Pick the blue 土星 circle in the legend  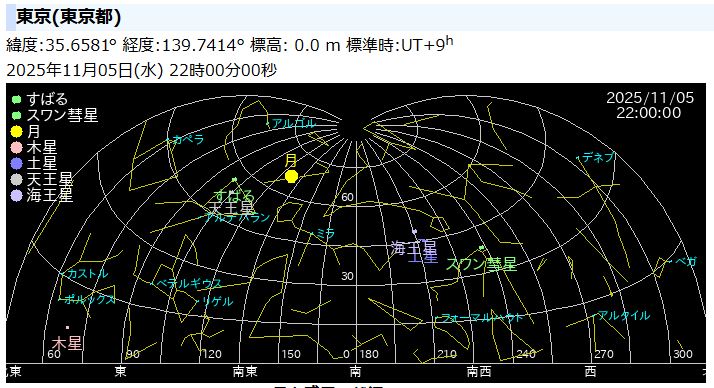pos(16,163)
